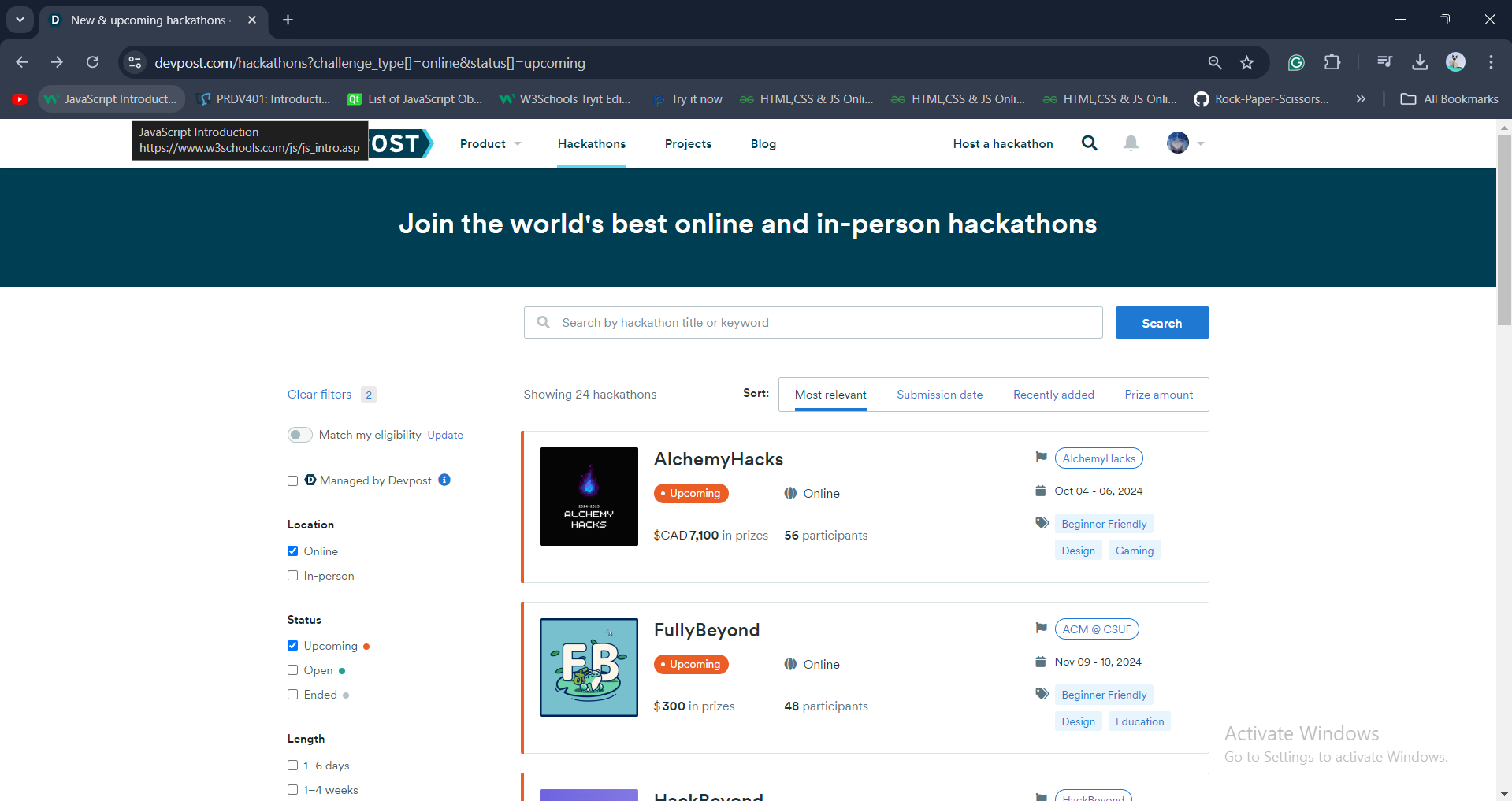The width and height of the screenshot is (1512, 801).
Task: Click the AlchemyHacks organizer tag
Action: tap(1098, 458)
